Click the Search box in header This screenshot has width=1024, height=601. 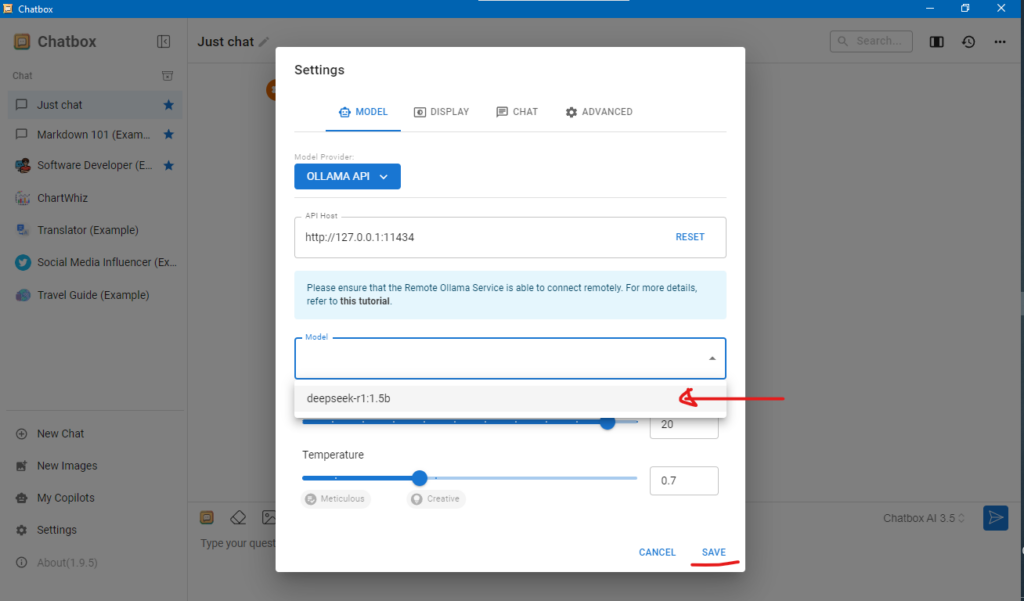[x=871, y=41]
